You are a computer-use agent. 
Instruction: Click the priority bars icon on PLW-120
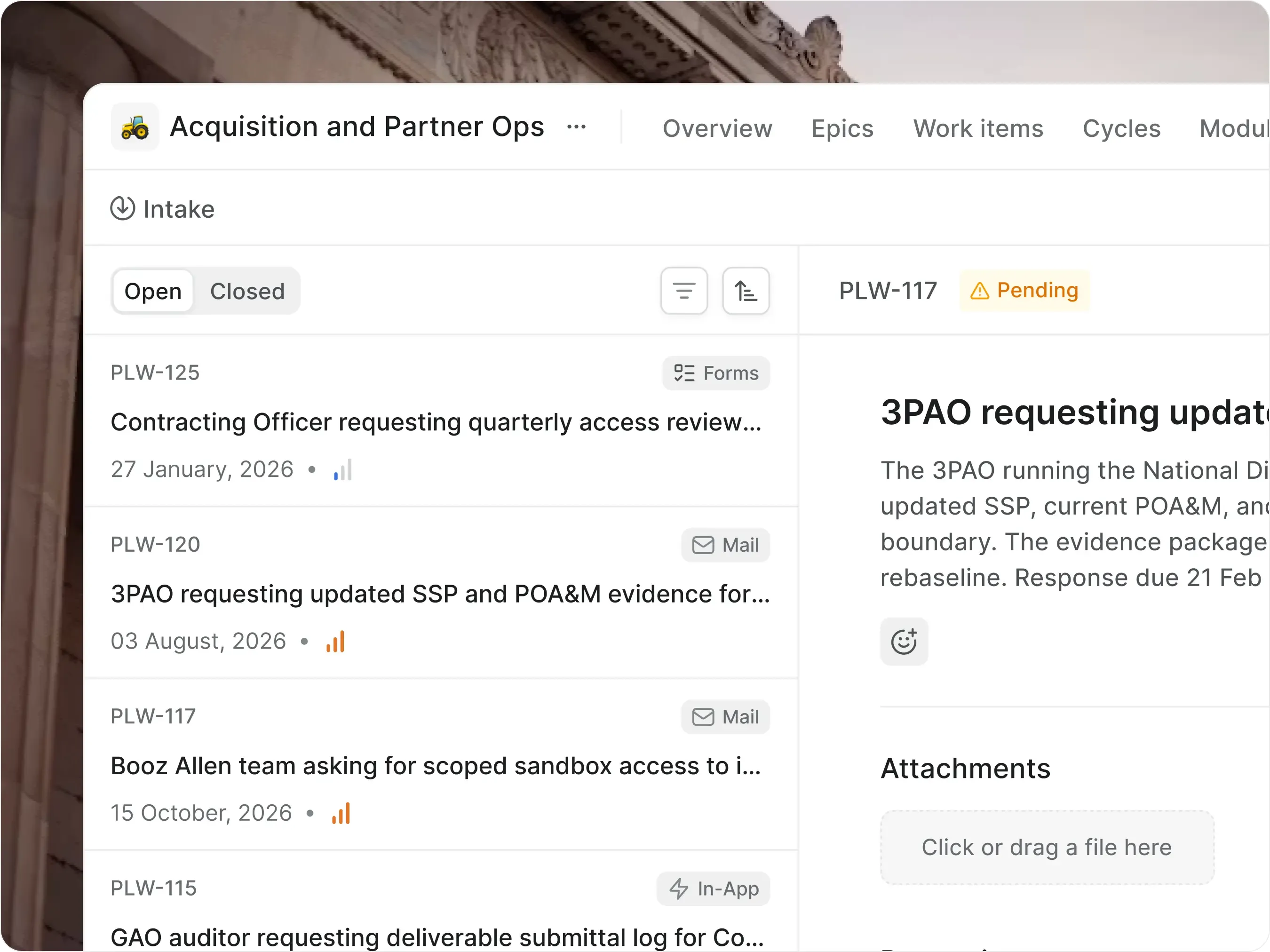pos(335,642)
